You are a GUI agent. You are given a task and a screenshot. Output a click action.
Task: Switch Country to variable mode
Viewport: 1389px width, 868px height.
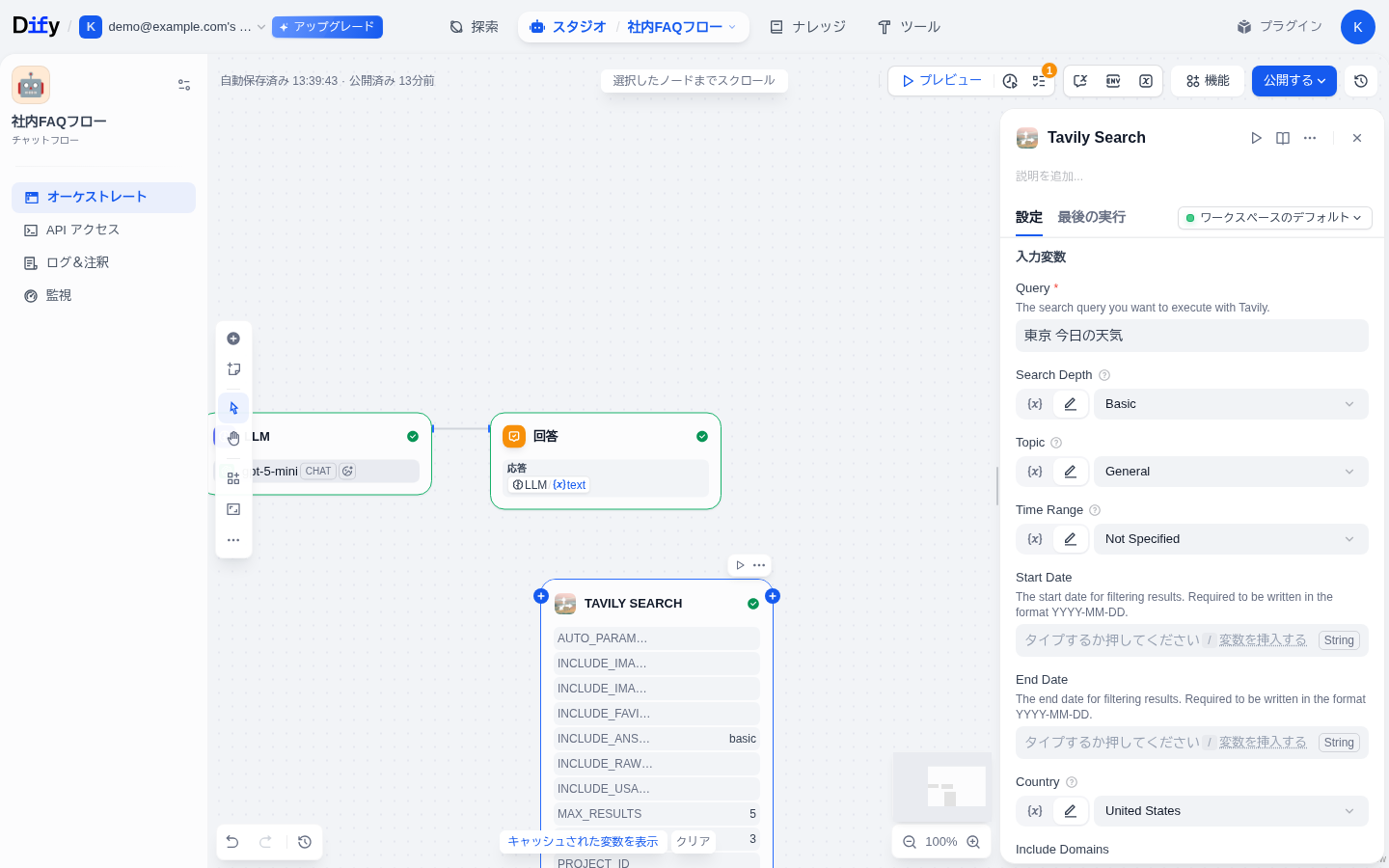coord(1035,811)
